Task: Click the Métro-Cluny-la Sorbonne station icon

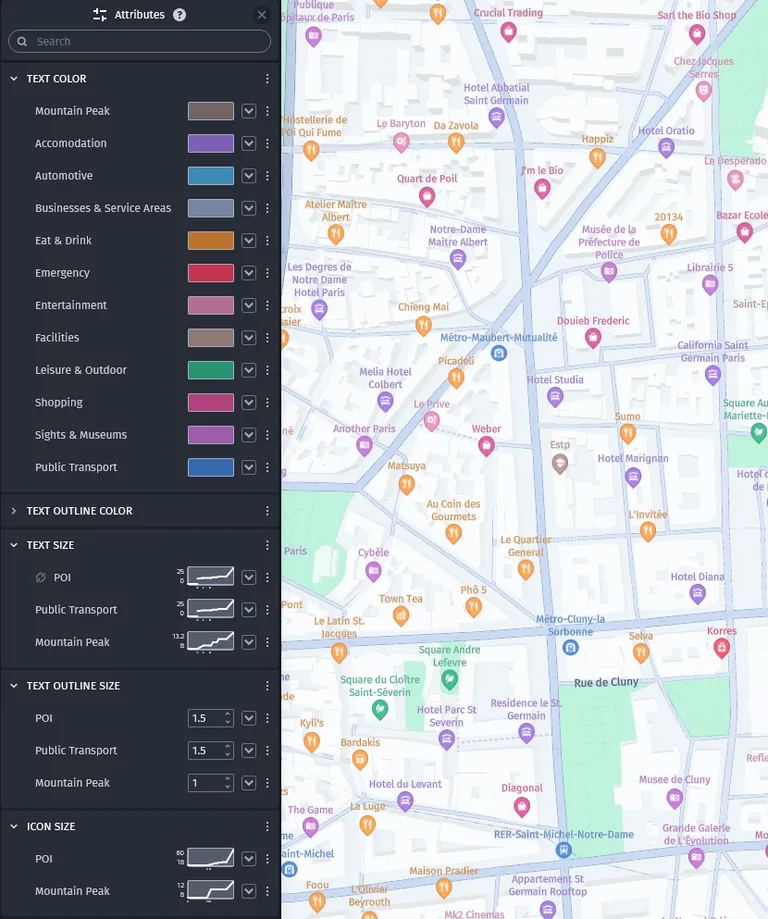Action: 570,648
